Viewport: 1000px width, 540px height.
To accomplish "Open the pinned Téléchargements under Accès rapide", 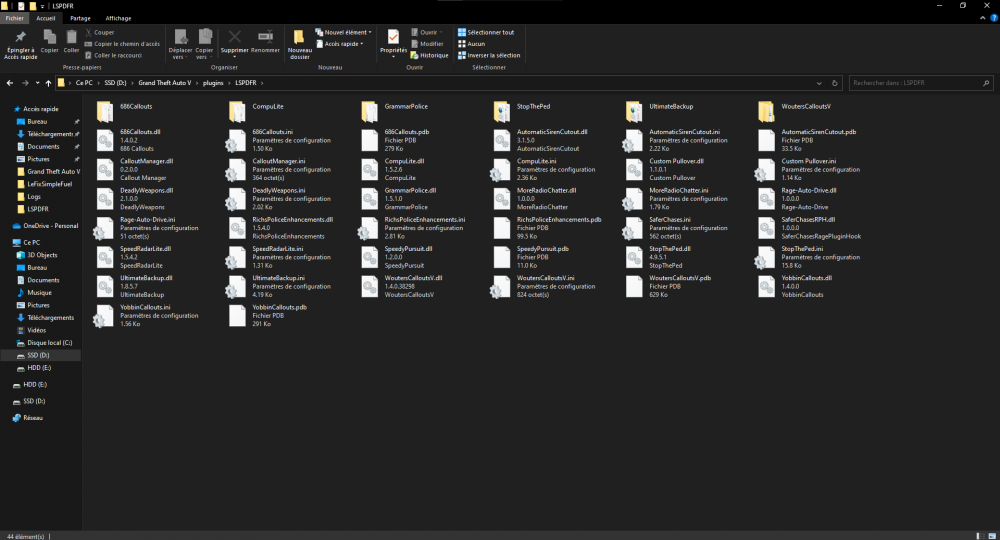I will pyautogui.click(x=48, y=134).
